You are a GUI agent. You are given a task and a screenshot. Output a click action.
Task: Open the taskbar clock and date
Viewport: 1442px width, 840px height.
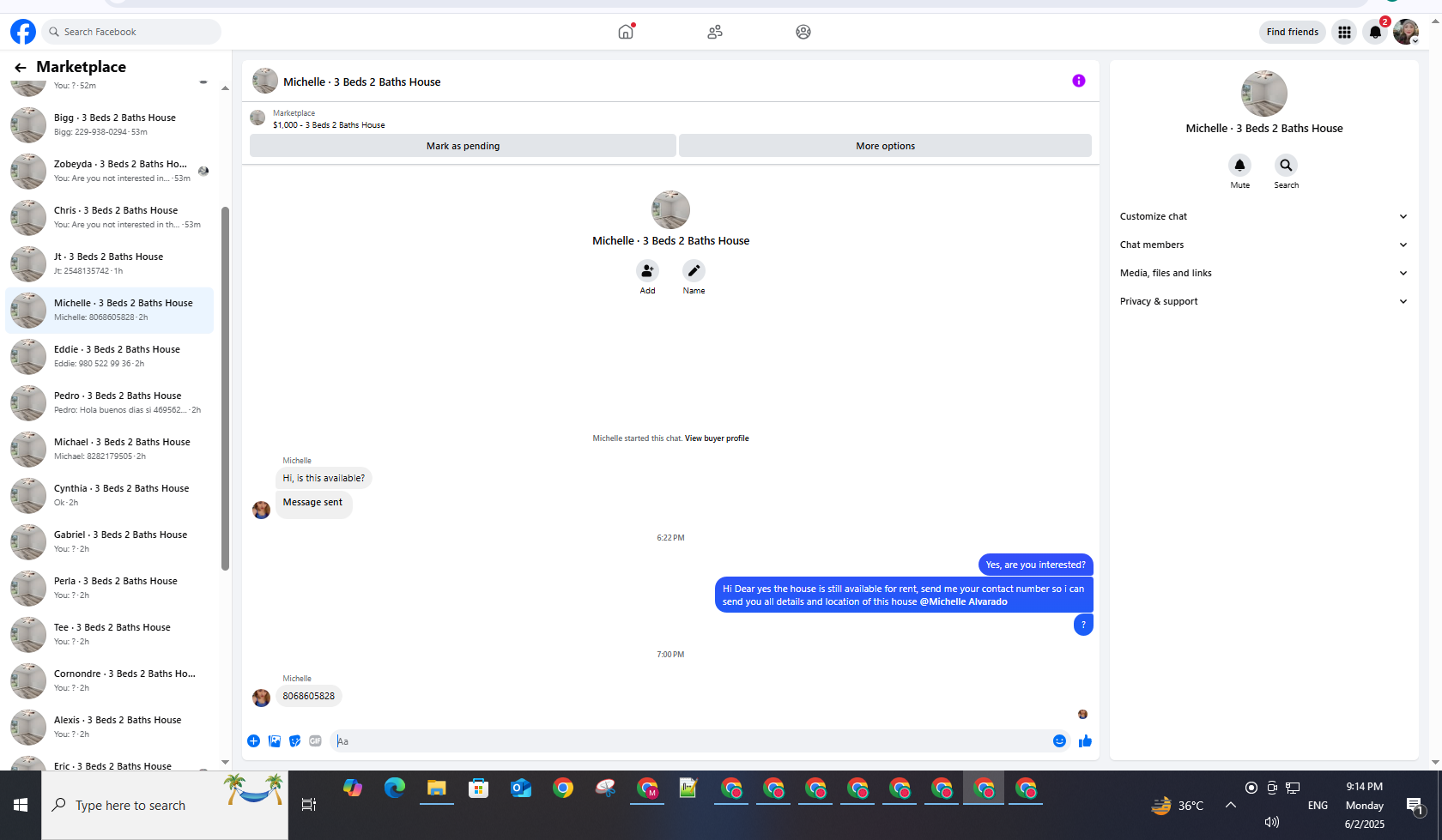tap(1364, 805)
